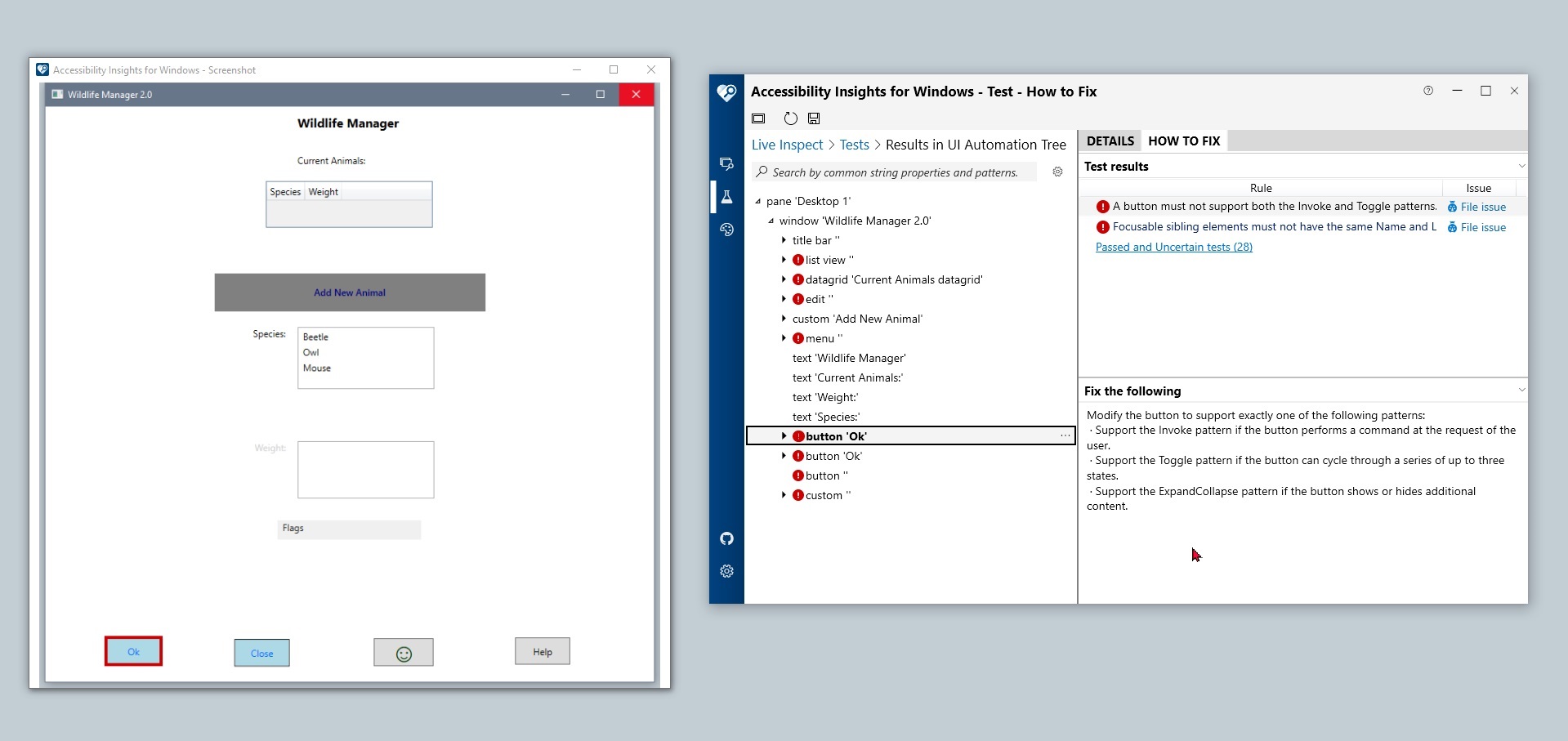Screen dimensions: 1568x741
Task: Select Mouse in Species list
Action: pos(317,368)
